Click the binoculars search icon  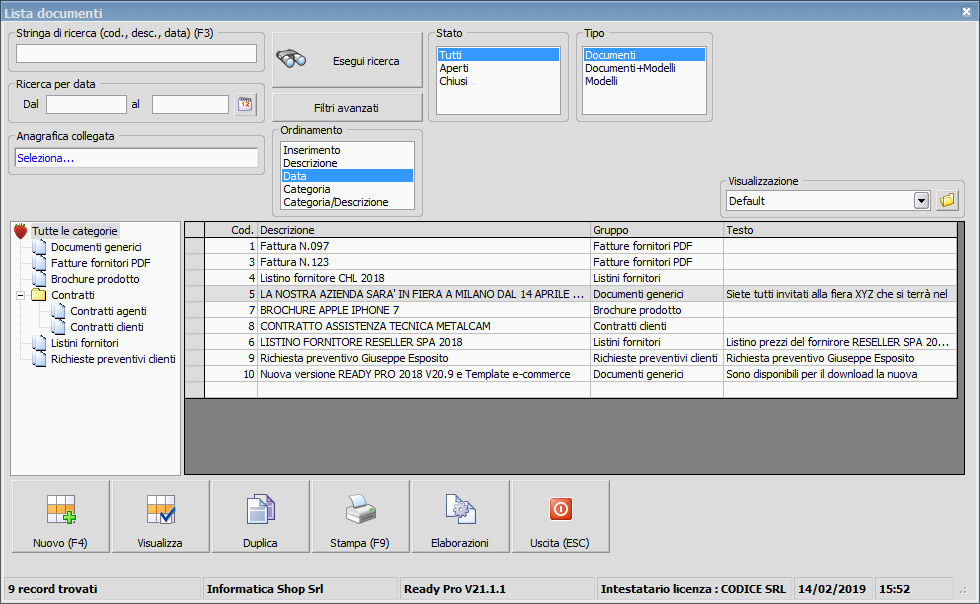pyautogui.click(x=291, y=59)
